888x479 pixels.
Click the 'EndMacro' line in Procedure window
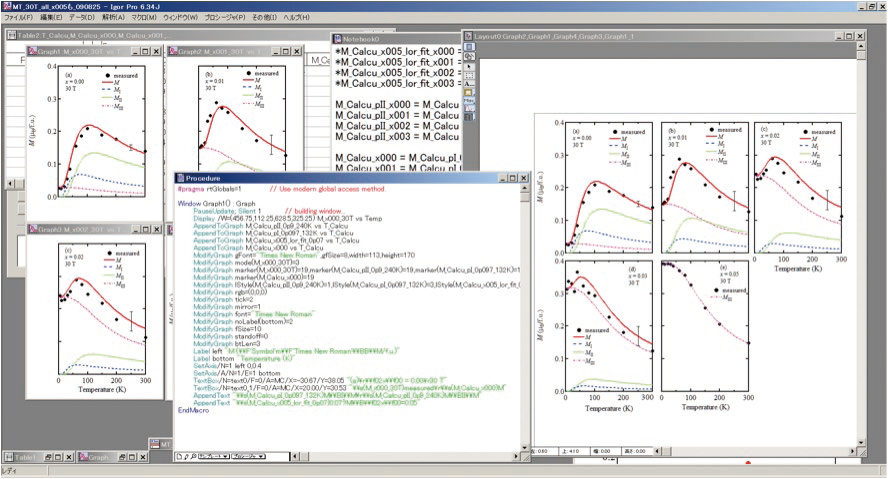pos(193,410)
